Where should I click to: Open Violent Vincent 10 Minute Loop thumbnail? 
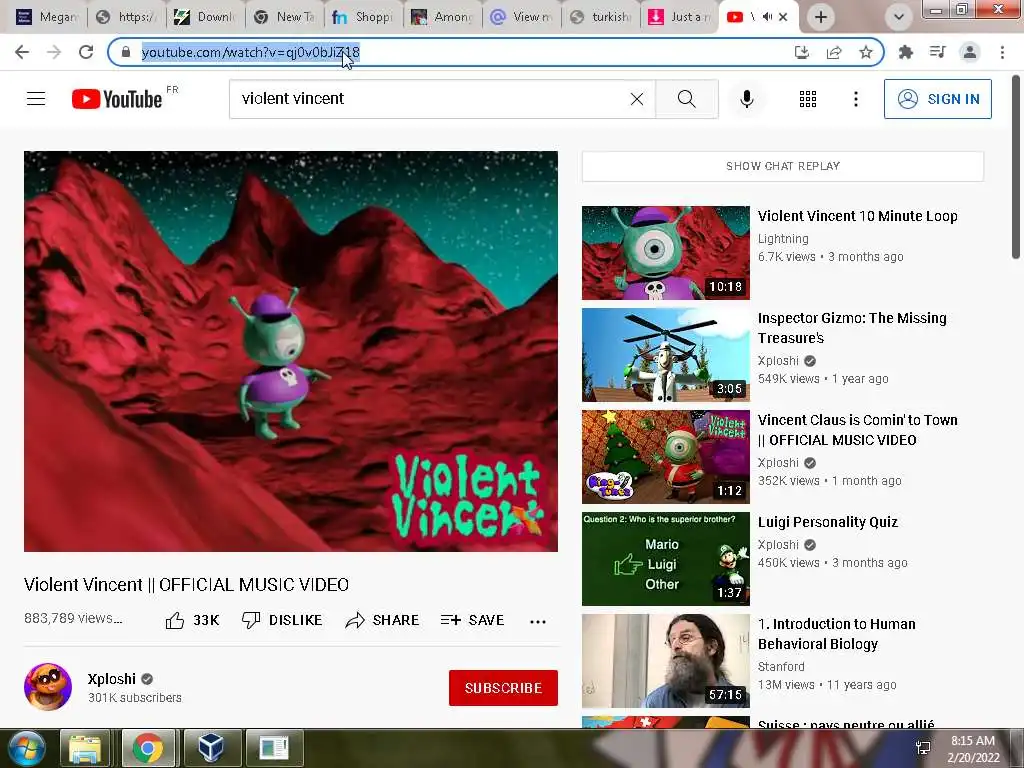(x=665, y=253)
